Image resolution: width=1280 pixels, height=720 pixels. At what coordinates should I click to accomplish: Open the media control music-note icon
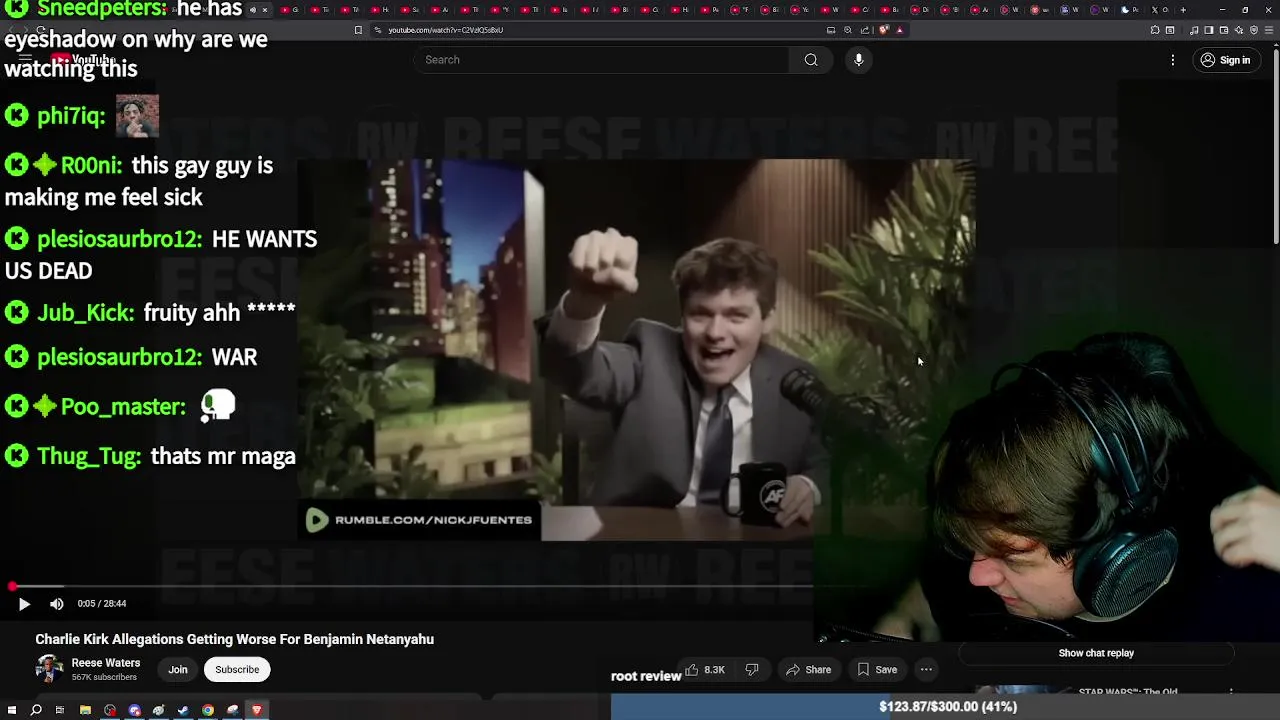point(1194,30)
